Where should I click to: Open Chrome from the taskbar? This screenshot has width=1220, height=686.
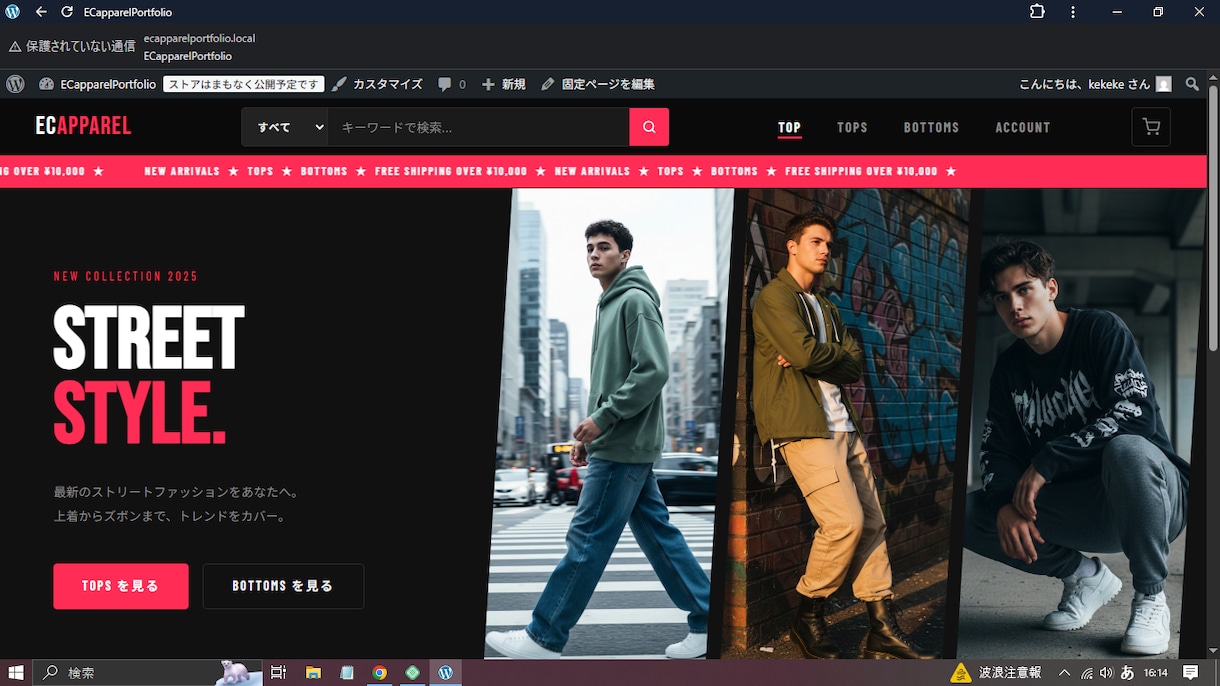coord(380,672)
